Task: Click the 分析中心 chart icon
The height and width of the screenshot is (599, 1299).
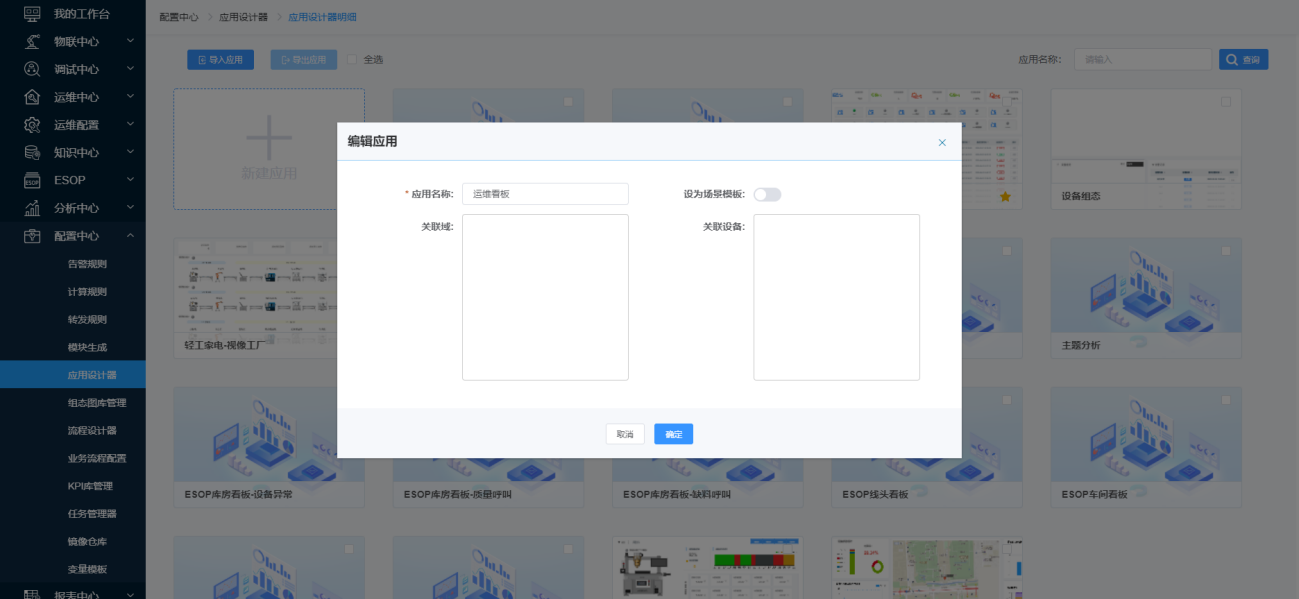Action: pyautogui.click(x=32, y=208)
